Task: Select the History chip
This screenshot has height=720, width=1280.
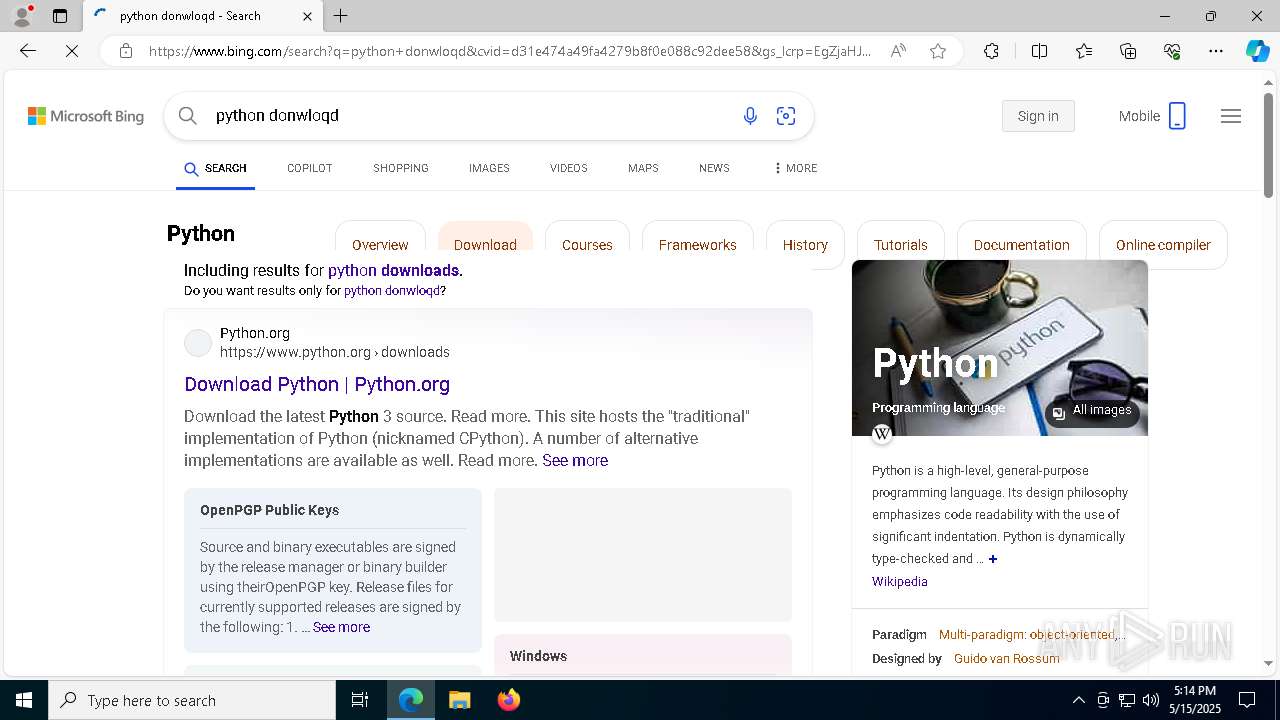Action: click(x=805, y=244)
